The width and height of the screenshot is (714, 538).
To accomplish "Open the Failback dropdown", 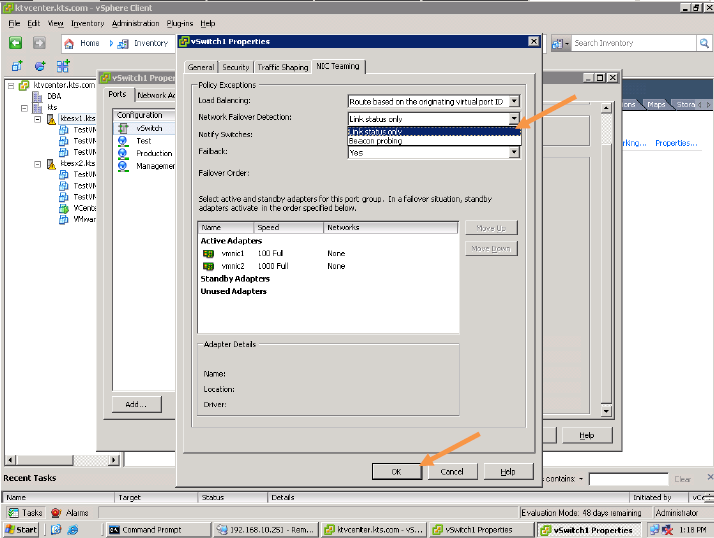I will point(514,152).
